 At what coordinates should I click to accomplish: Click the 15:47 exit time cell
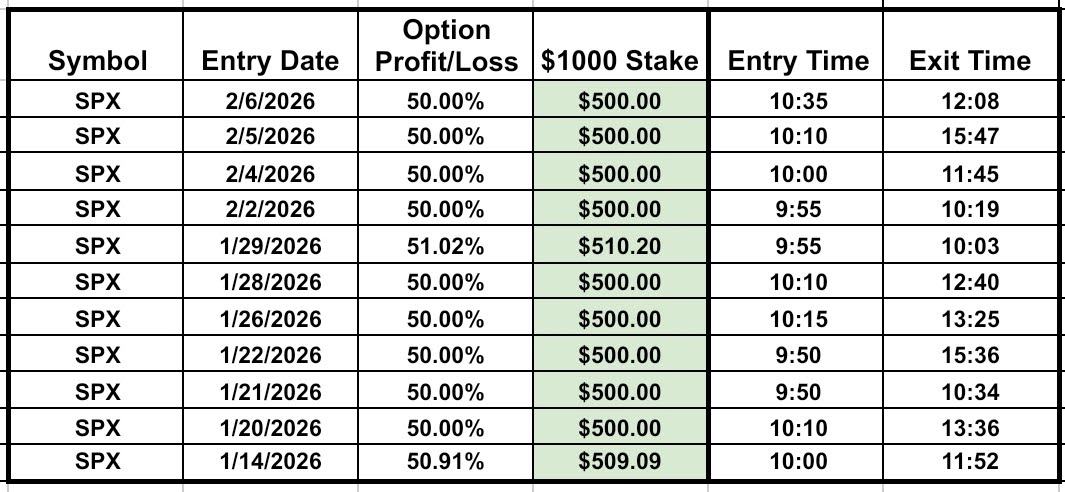pyautogui.click(x=956, y=136)
